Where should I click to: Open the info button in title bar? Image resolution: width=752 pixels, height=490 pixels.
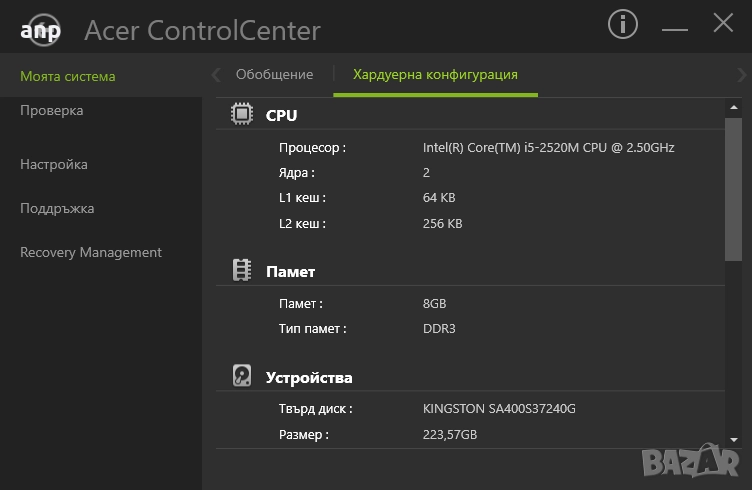[x=623, y=25]
